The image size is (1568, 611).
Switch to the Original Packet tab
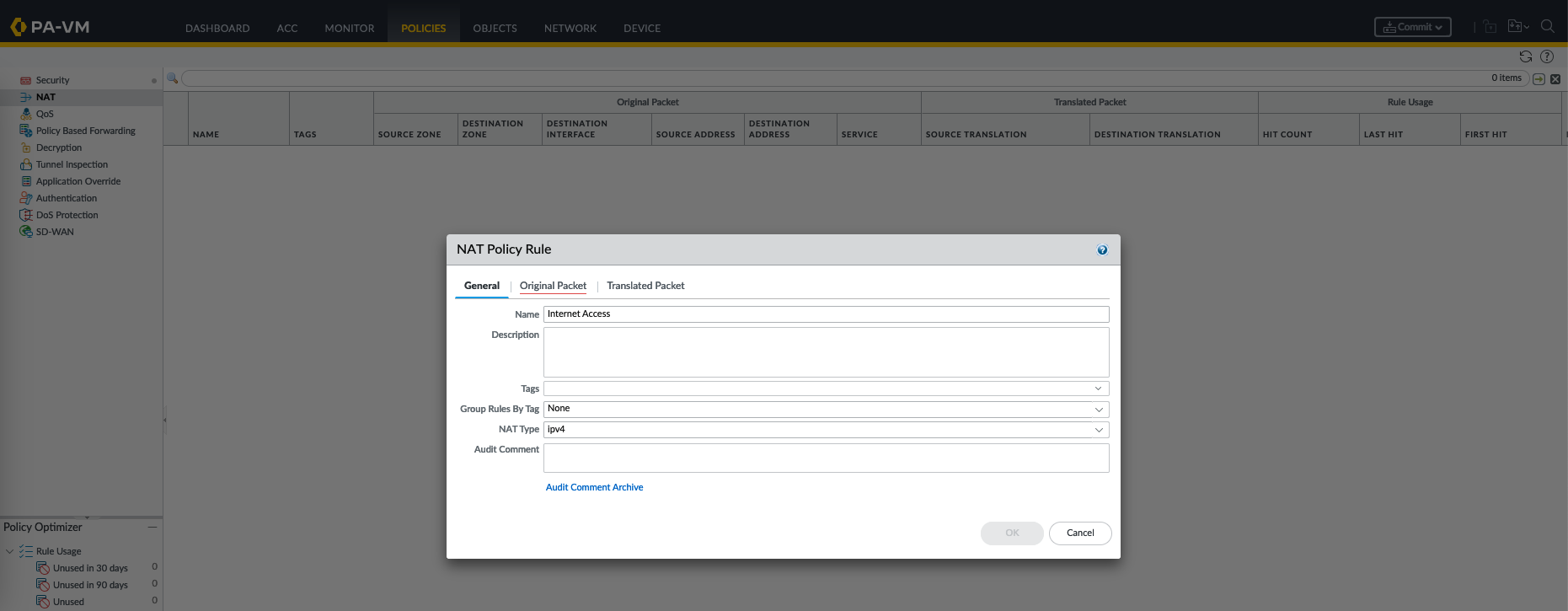553,286
